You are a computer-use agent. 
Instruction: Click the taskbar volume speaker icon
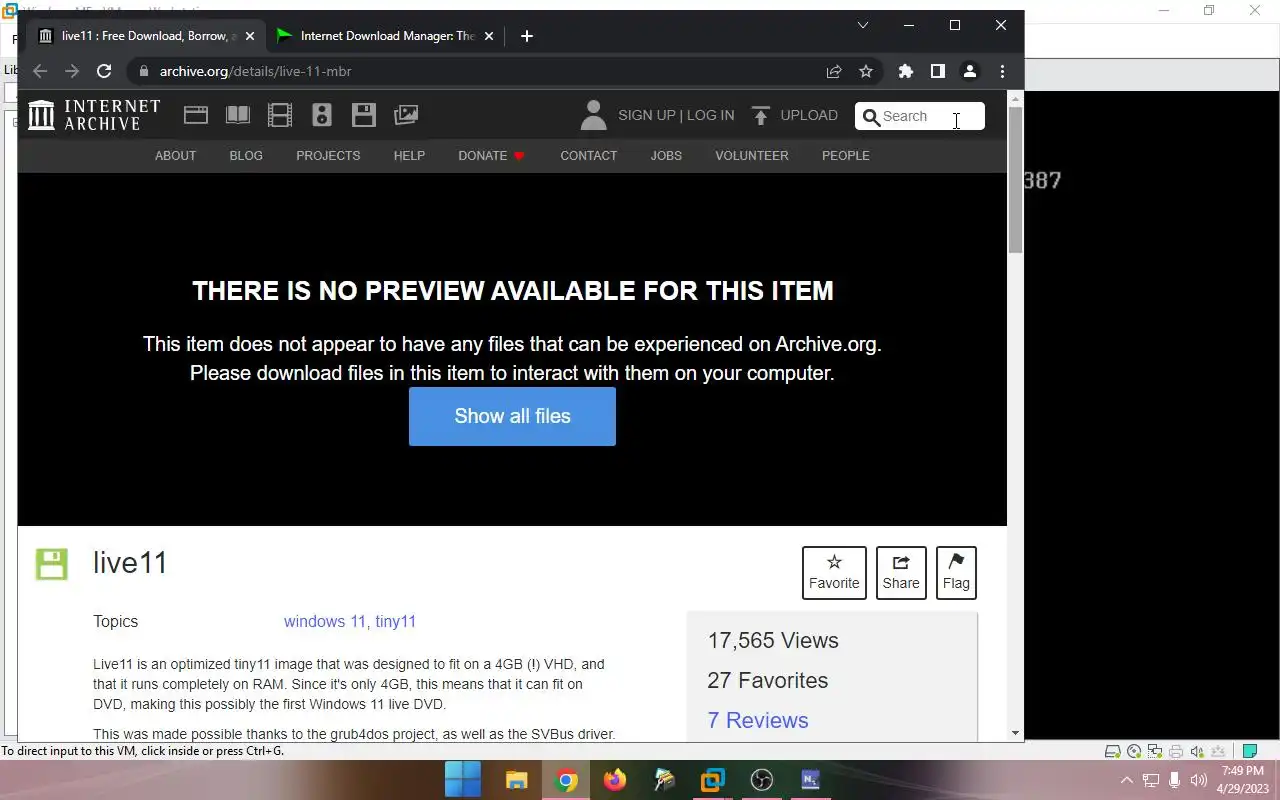coord(1199,780)
